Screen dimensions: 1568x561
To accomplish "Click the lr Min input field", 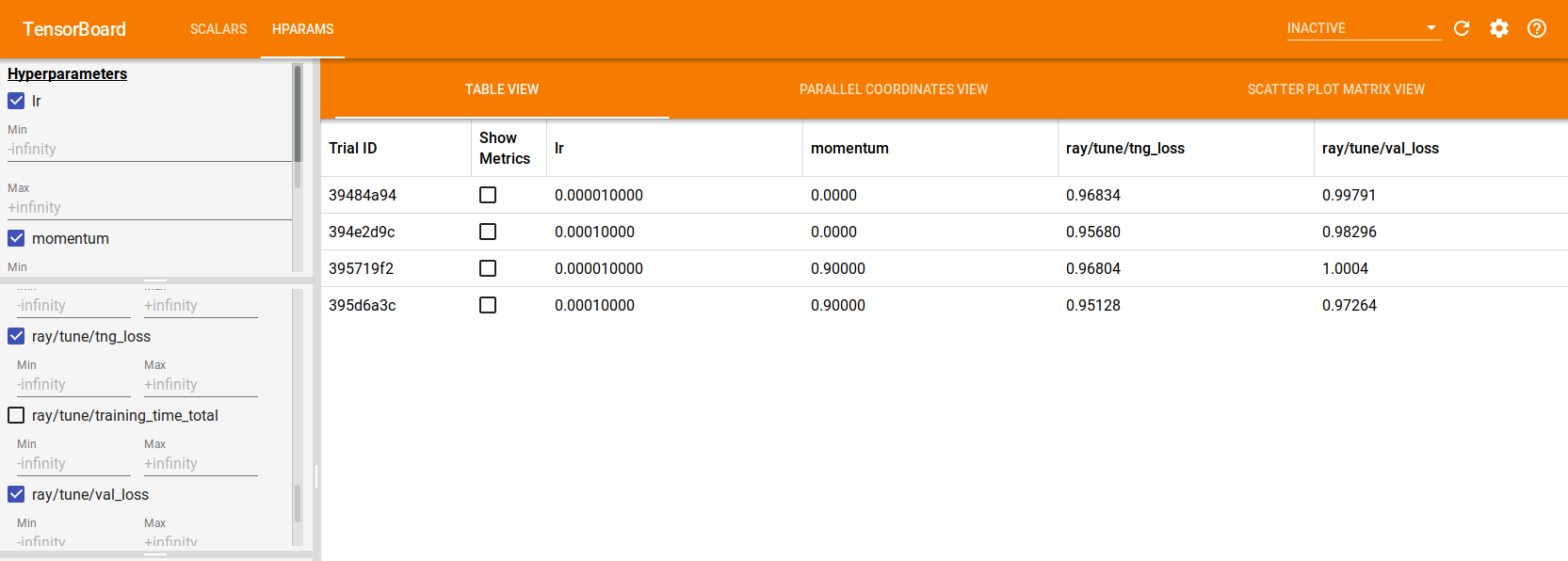I will [149, 150].
